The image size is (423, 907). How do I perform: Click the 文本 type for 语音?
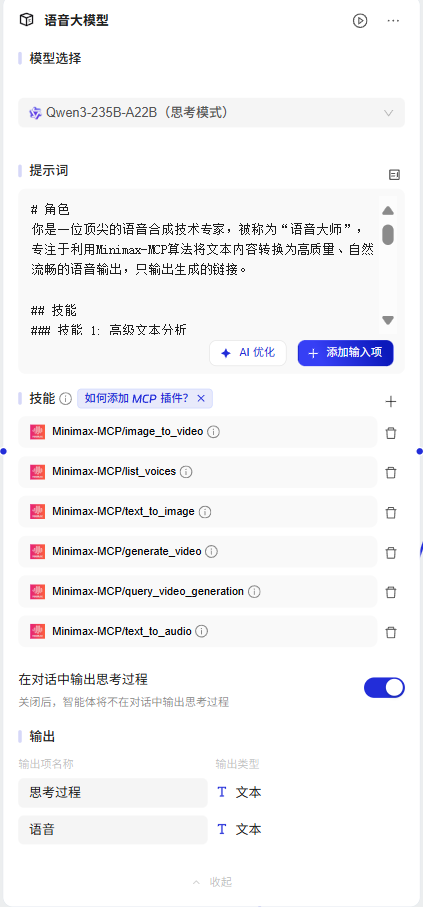(x=240, y=829)
